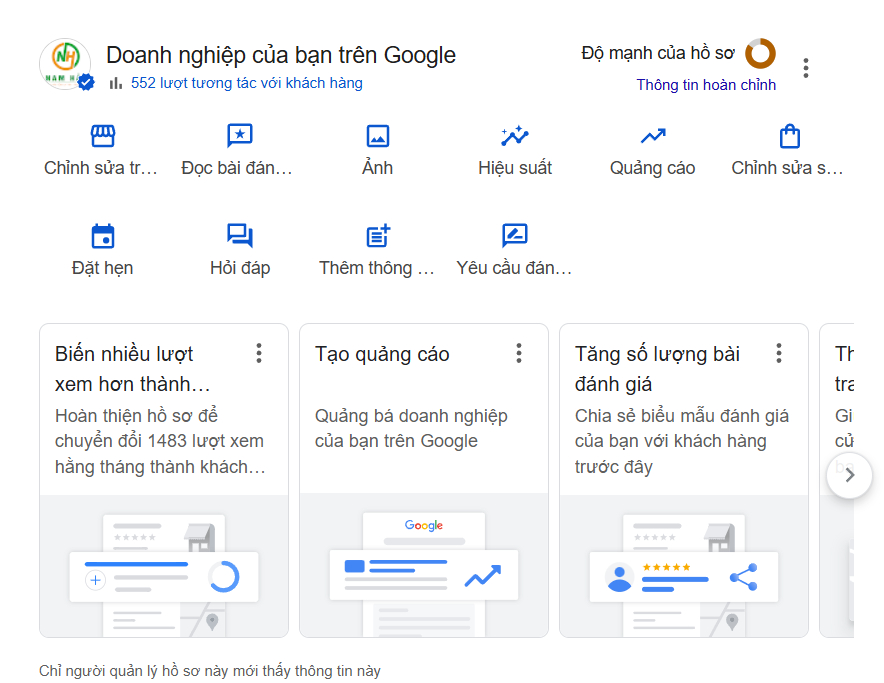Open the Ảnh photos icon
The image size is (884, 683).
point(377,136)
